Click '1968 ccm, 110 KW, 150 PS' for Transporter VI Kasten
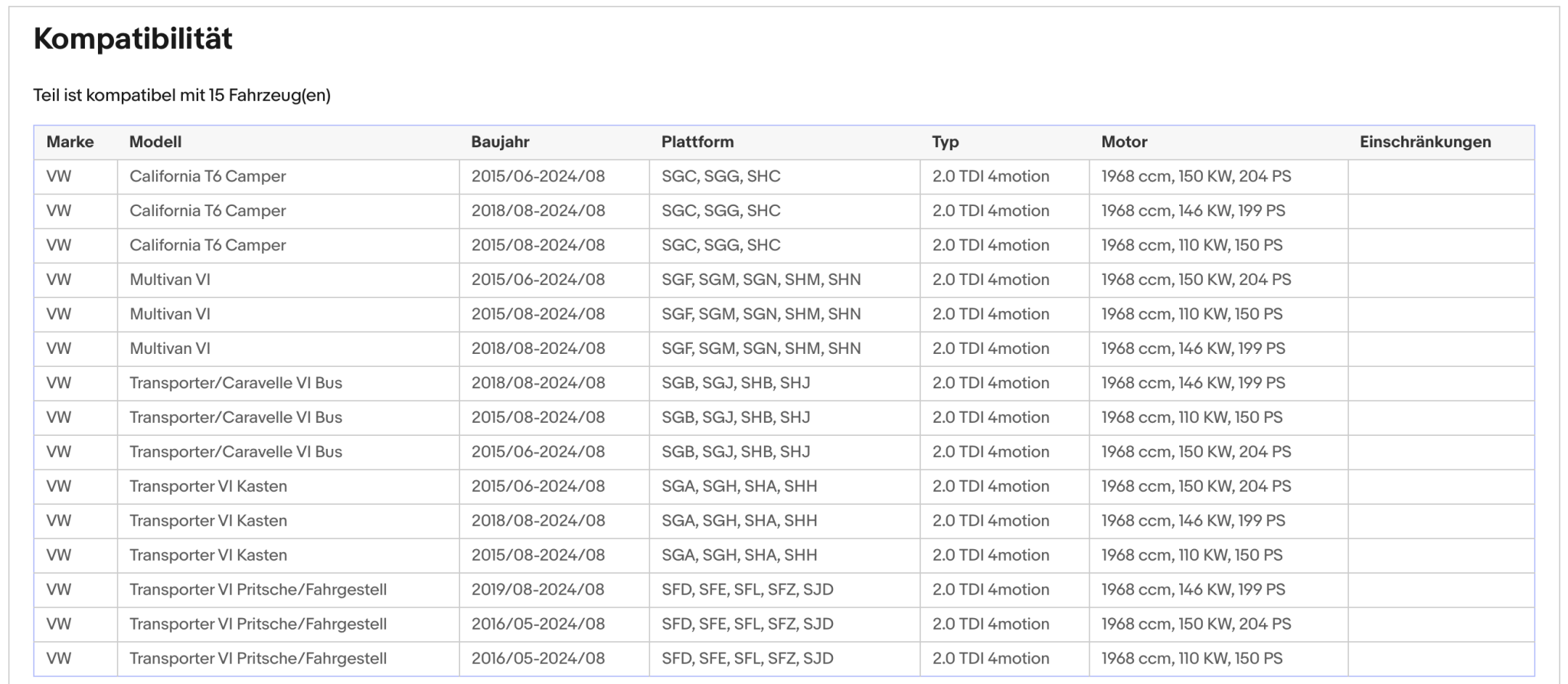Screen dimensions: 1568x684 [x=1191, y=555]
